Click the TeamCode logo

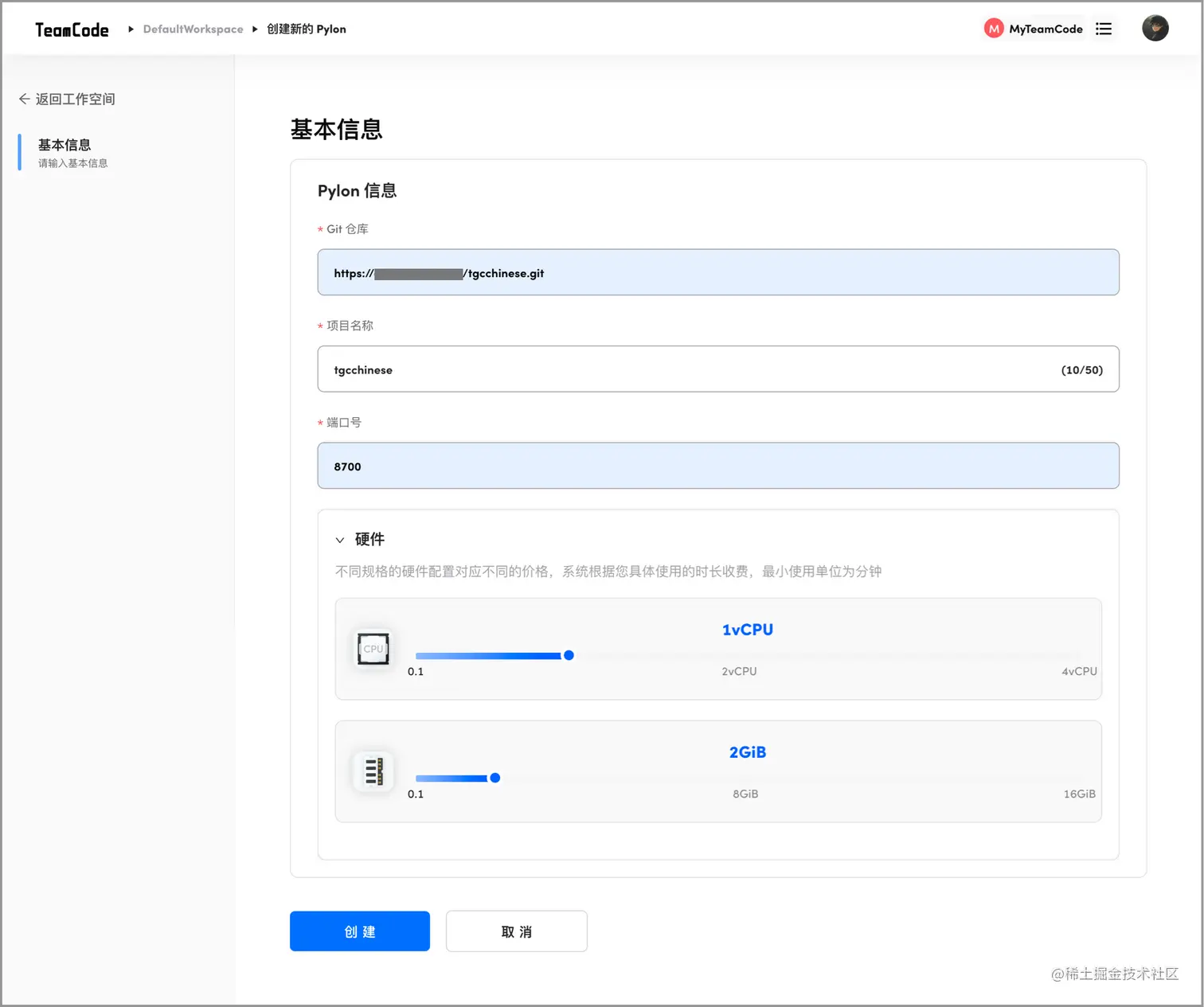pos(72,29)
